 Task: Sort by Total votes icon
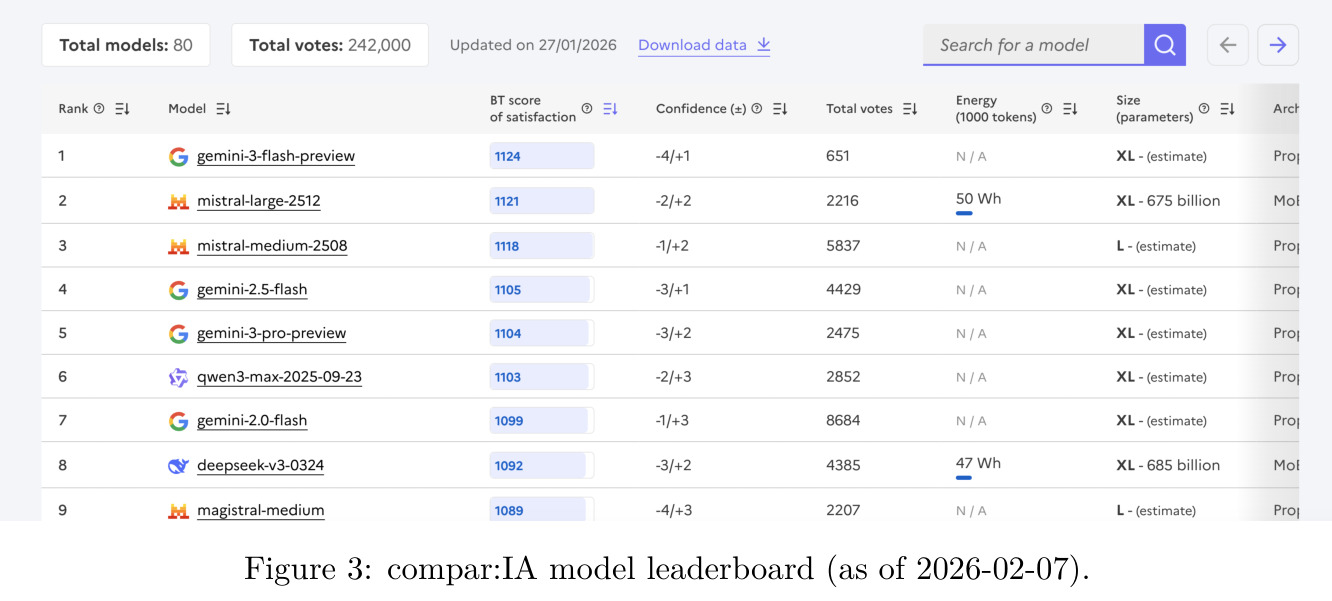click(x=910, y=109)
